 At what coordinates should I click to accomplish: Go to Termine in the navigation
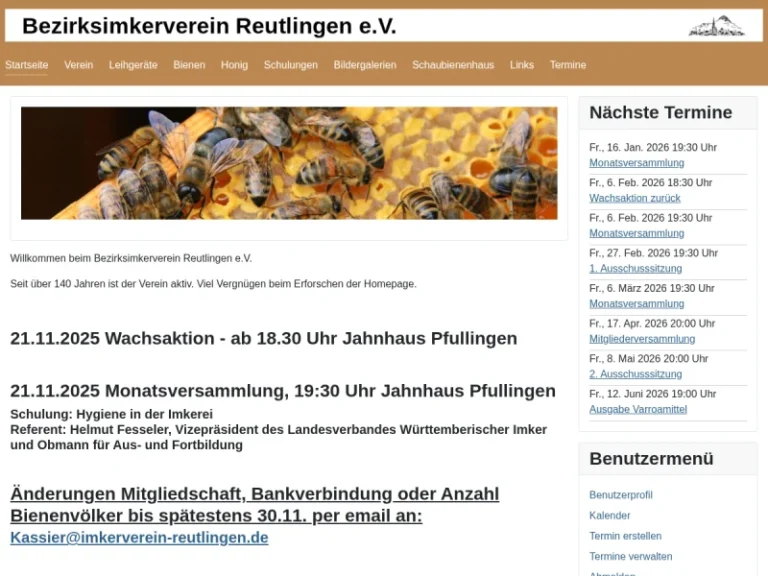[568, 65]
